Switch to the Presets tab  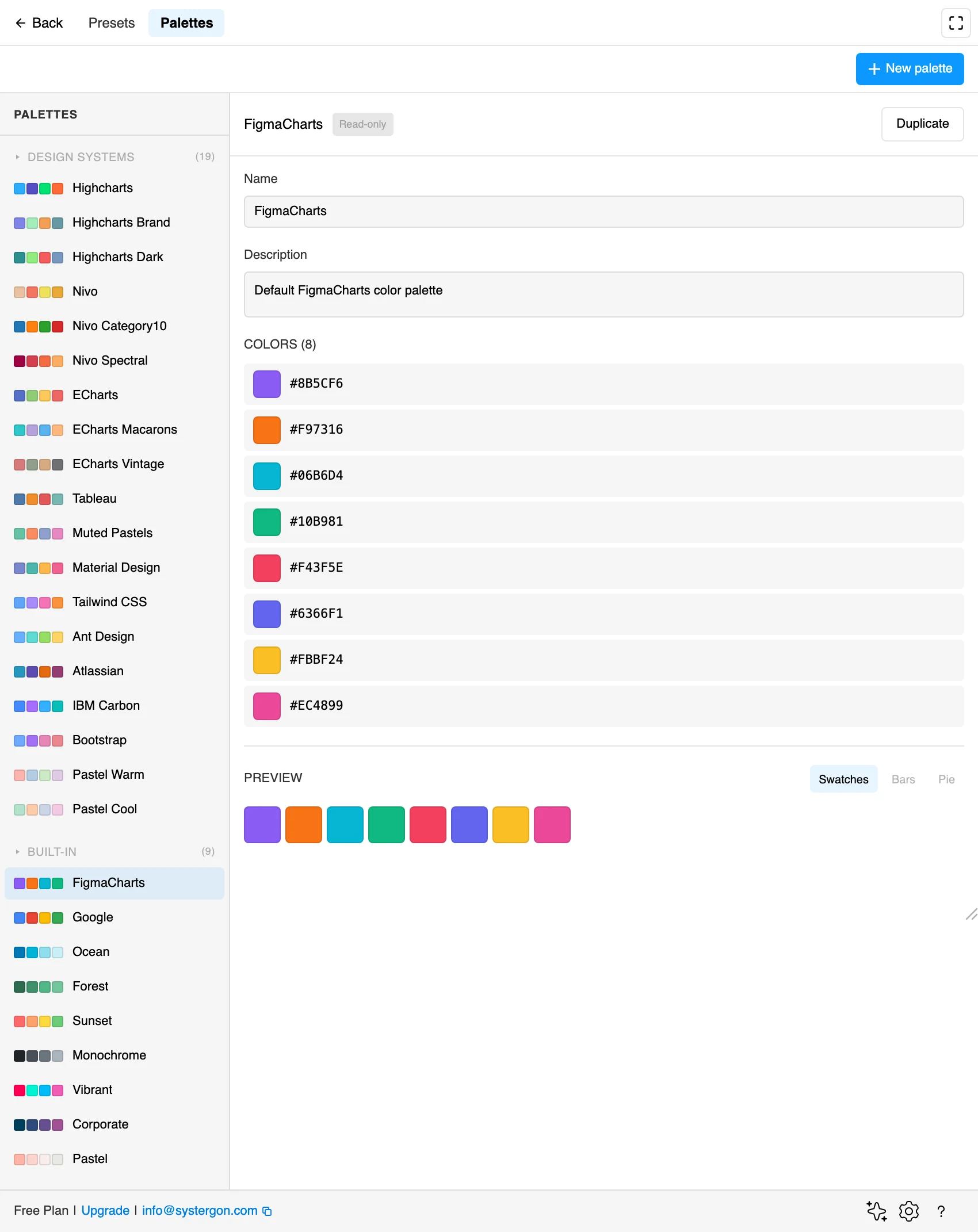pyautogui.click(x=112, y=23)
